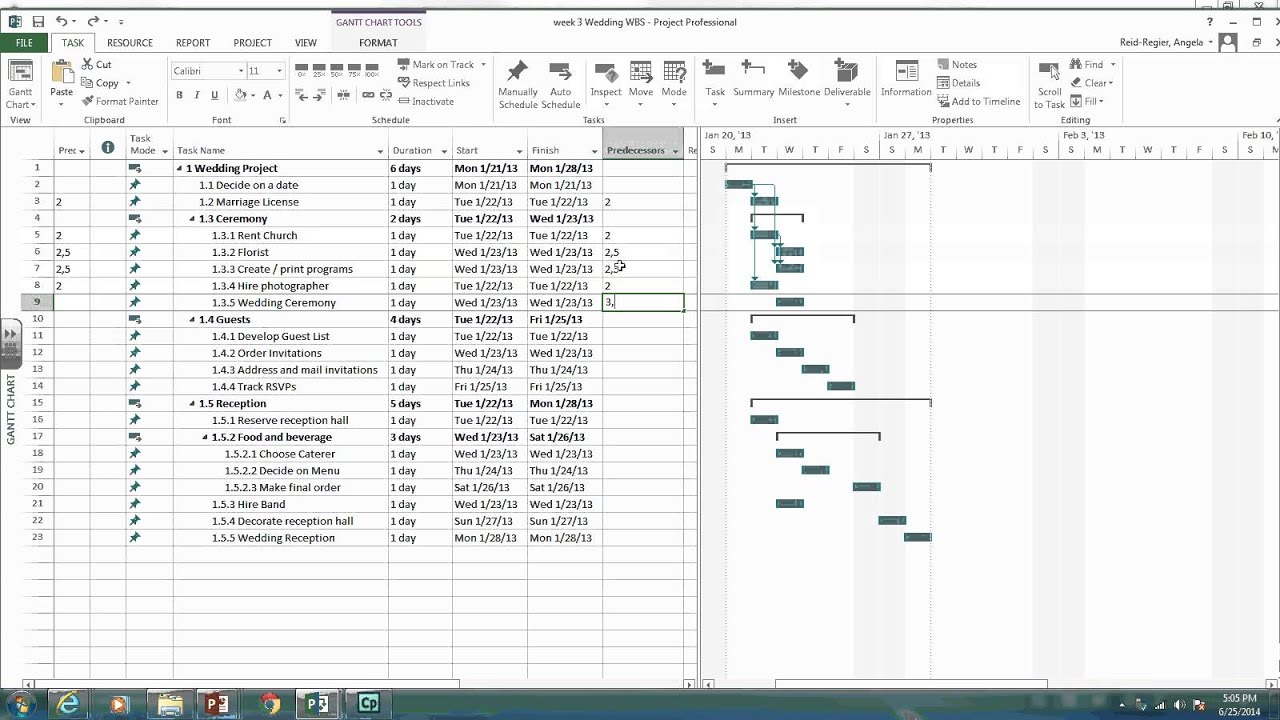Open the font size dropdown

(x=279, y=71)
